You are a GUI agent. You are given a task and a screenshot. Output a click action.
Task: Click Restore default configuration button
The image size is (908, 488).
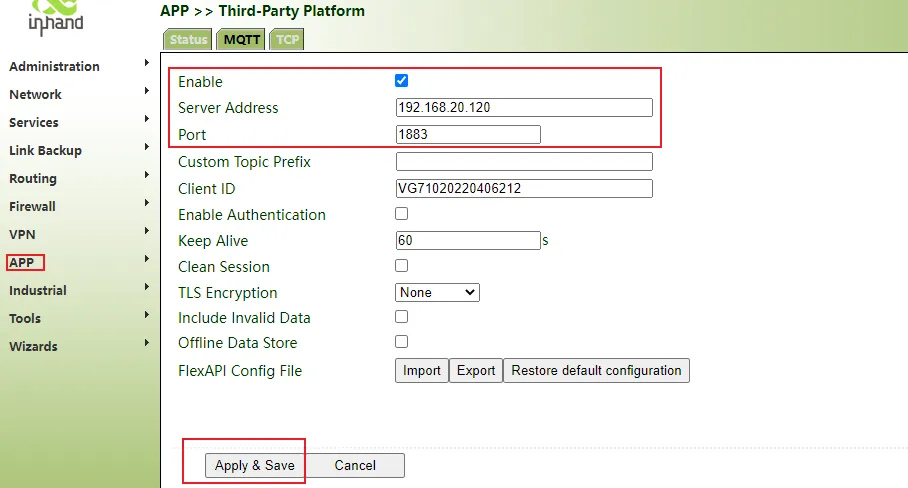596,370
